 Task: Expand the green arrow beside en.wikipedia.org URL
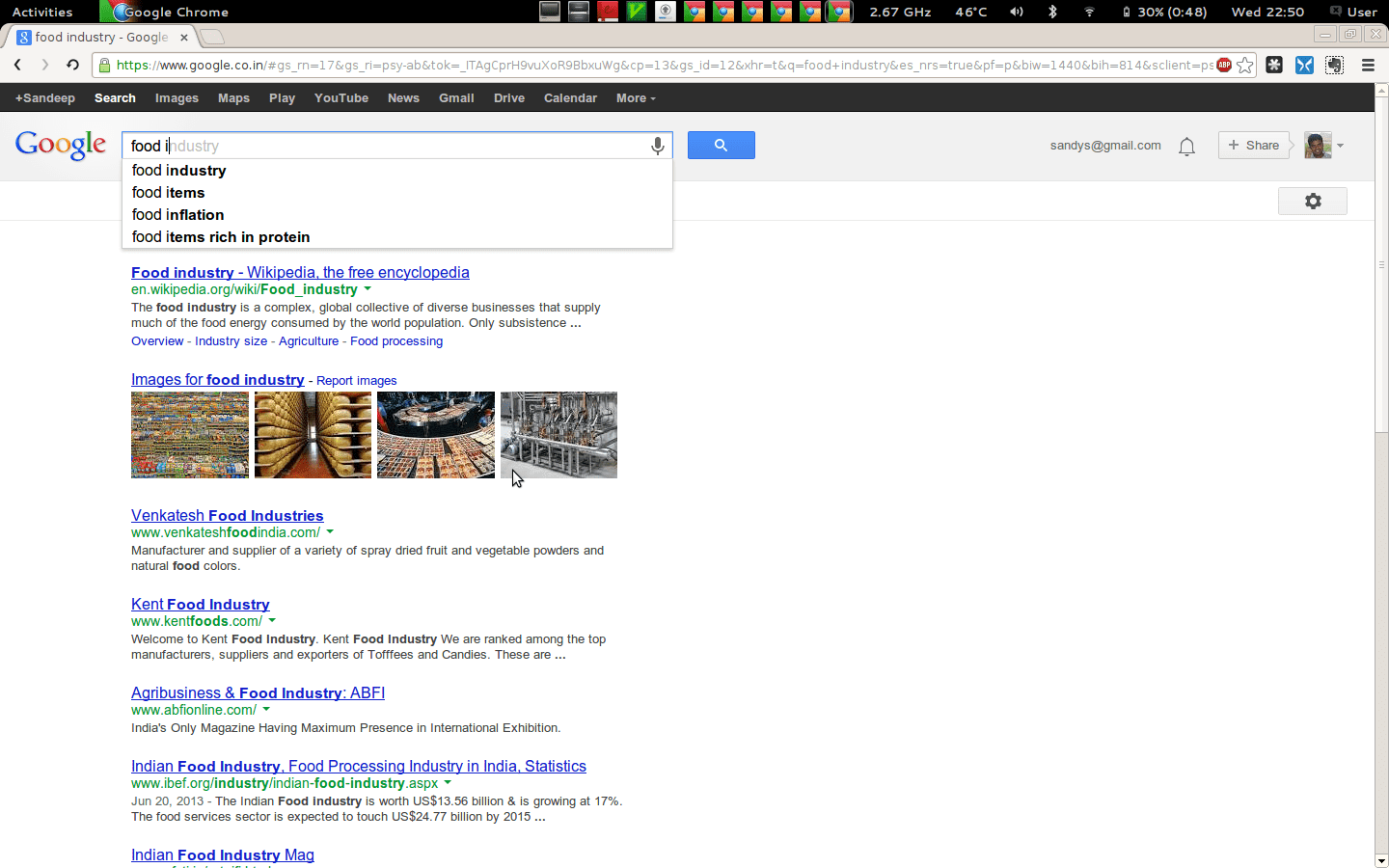[368, 289]
